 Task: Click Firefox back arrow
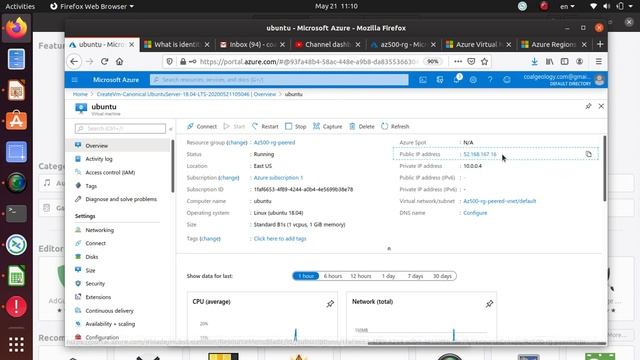[74, 62]
